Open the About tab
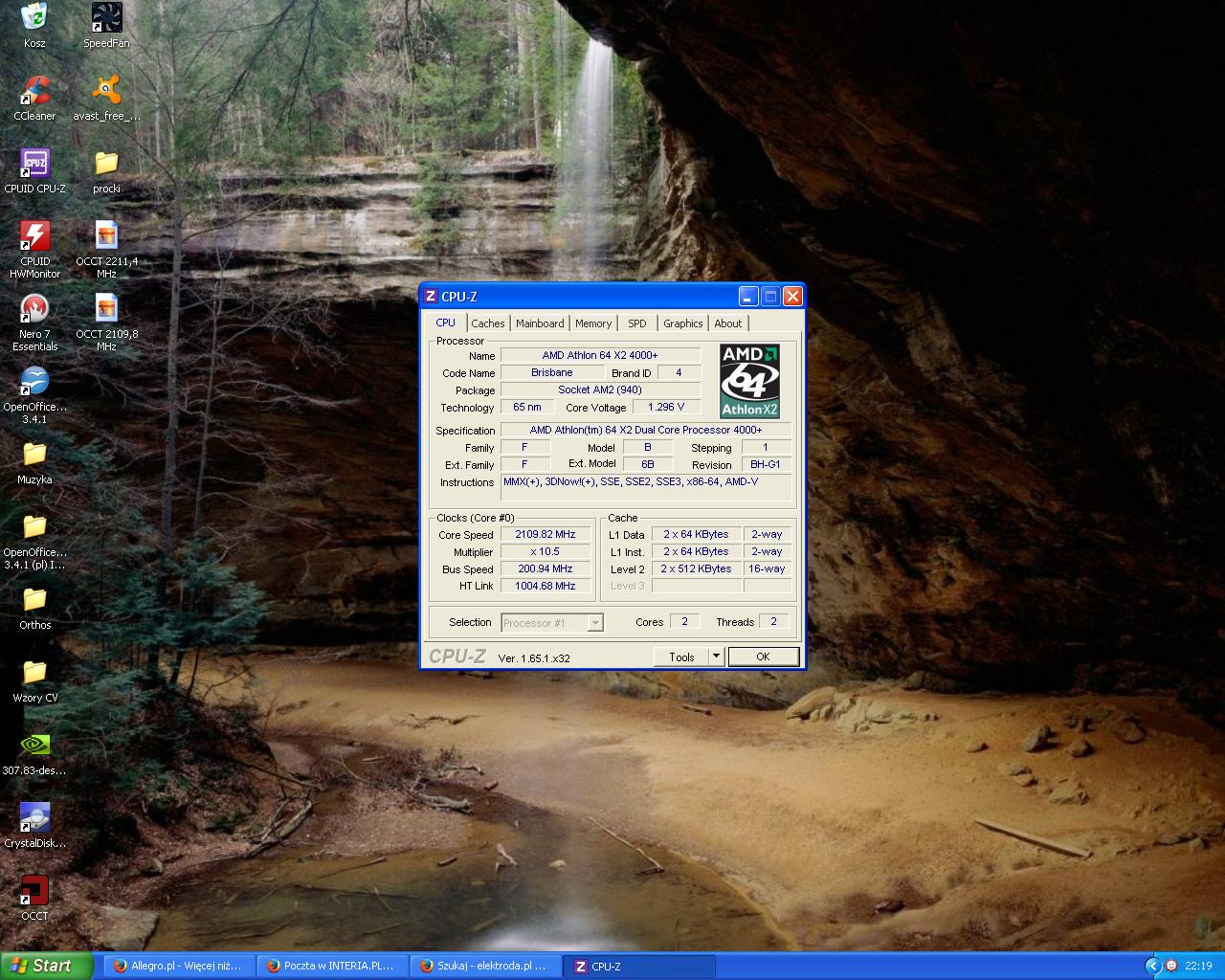This screenshot has height=980, width=1225. (x=728, y=323)
